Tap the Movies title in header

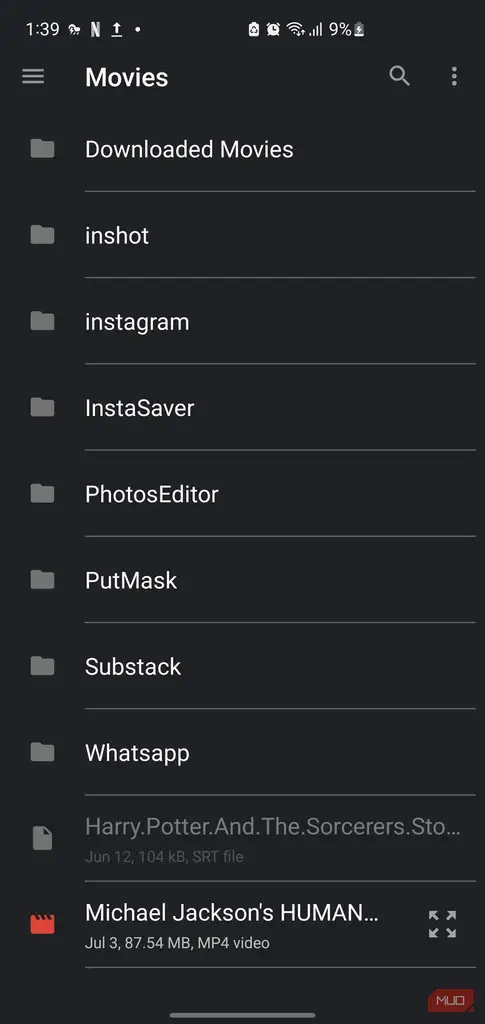(127, 77)
